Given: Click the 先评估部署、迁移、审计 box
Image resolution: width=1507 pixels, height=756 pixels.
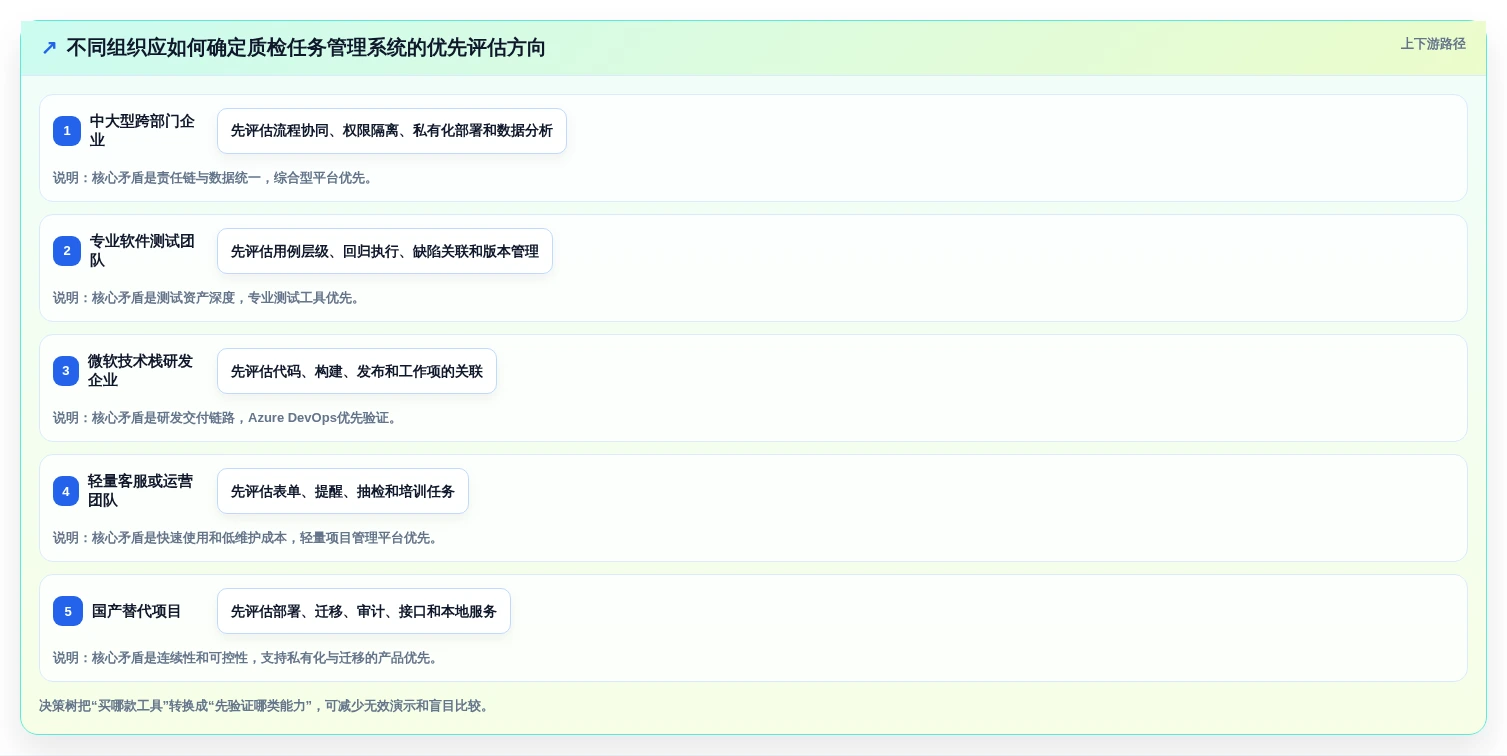Looking at the screenshot, I should click(364, 611).
